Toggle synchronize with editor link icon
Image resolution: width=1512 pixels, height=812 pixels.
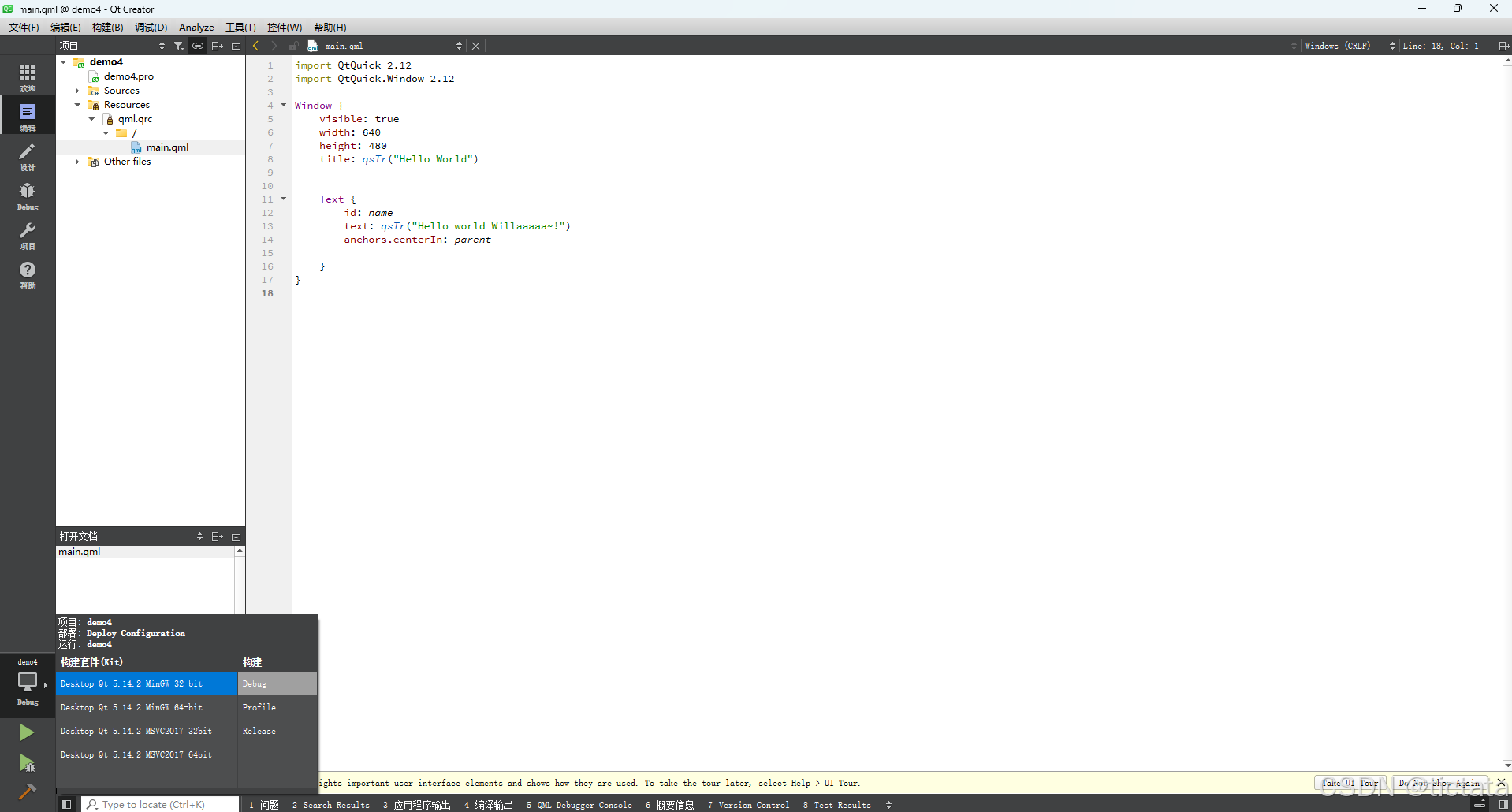198,46
